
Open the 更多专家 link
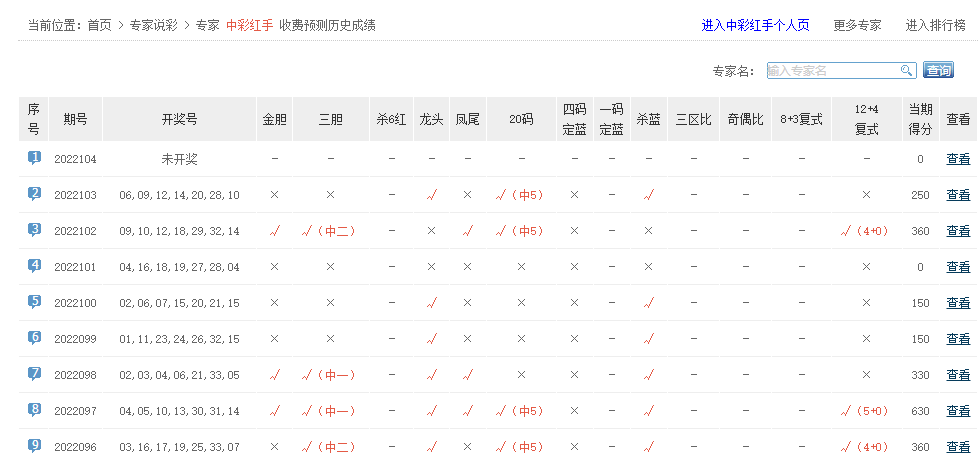(857, 25)
